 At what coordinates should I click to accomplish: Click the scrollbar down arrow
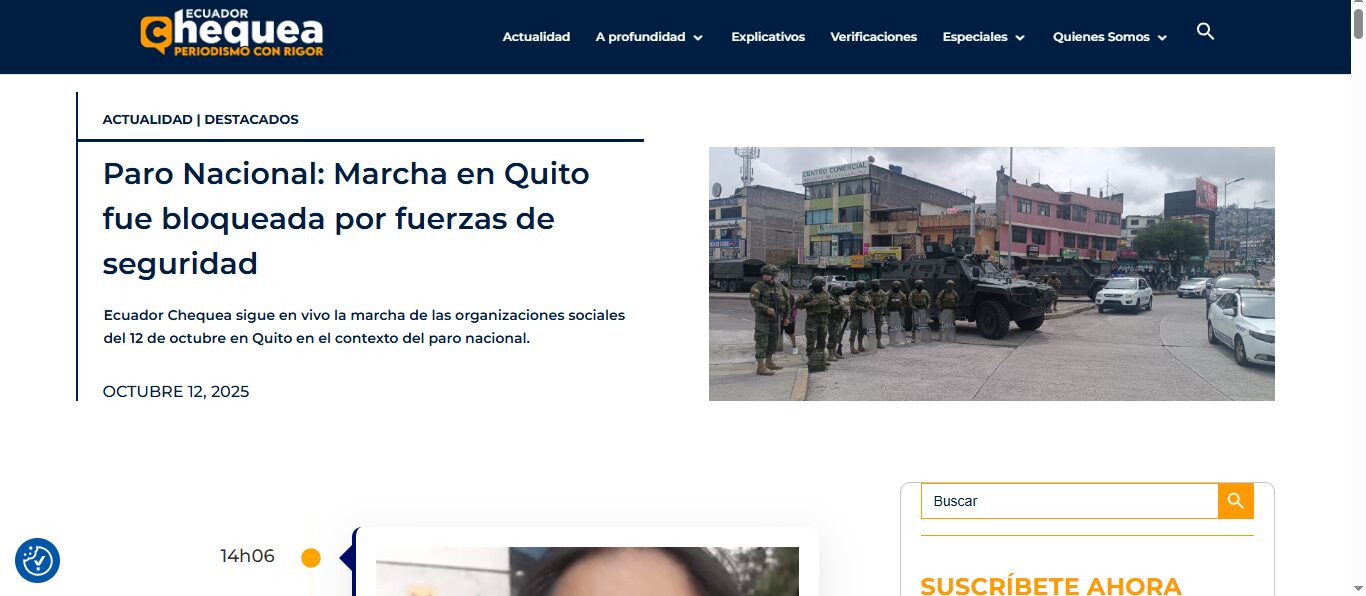click(x=1358, y=588)
